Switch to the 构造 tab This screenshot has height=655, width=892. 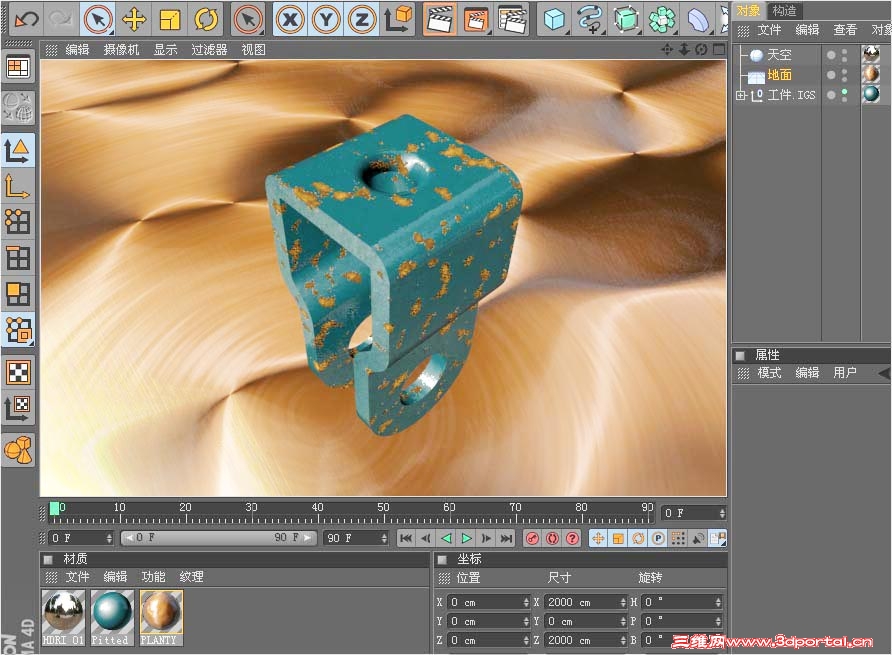(784, 11)
